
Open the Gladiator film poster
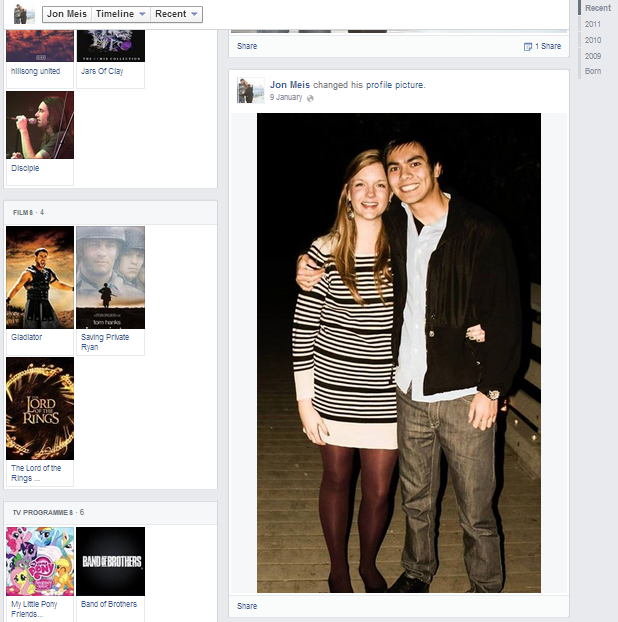[40, 277]
